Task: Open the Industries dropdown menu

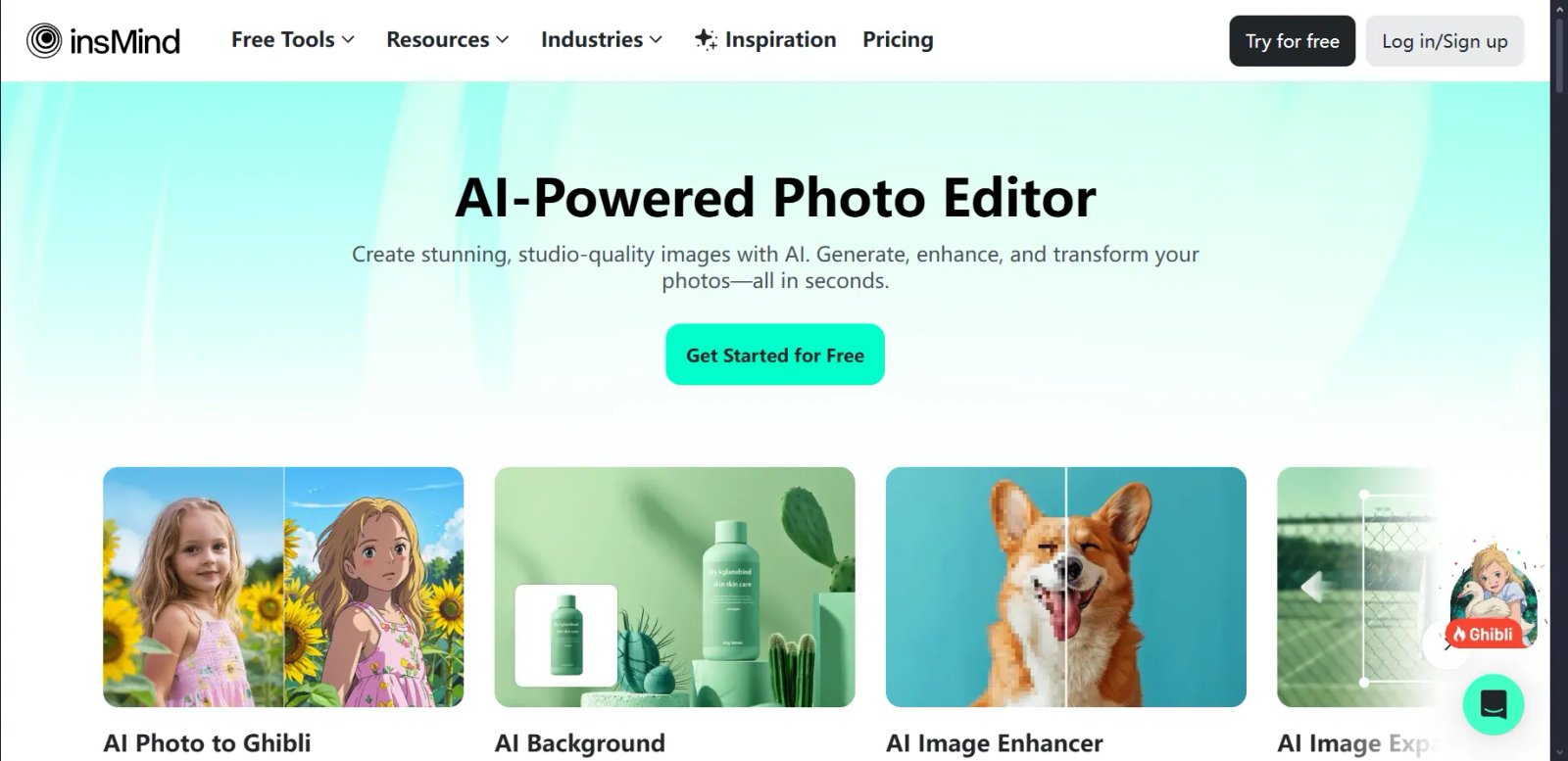Action: [x=602, y=40]
